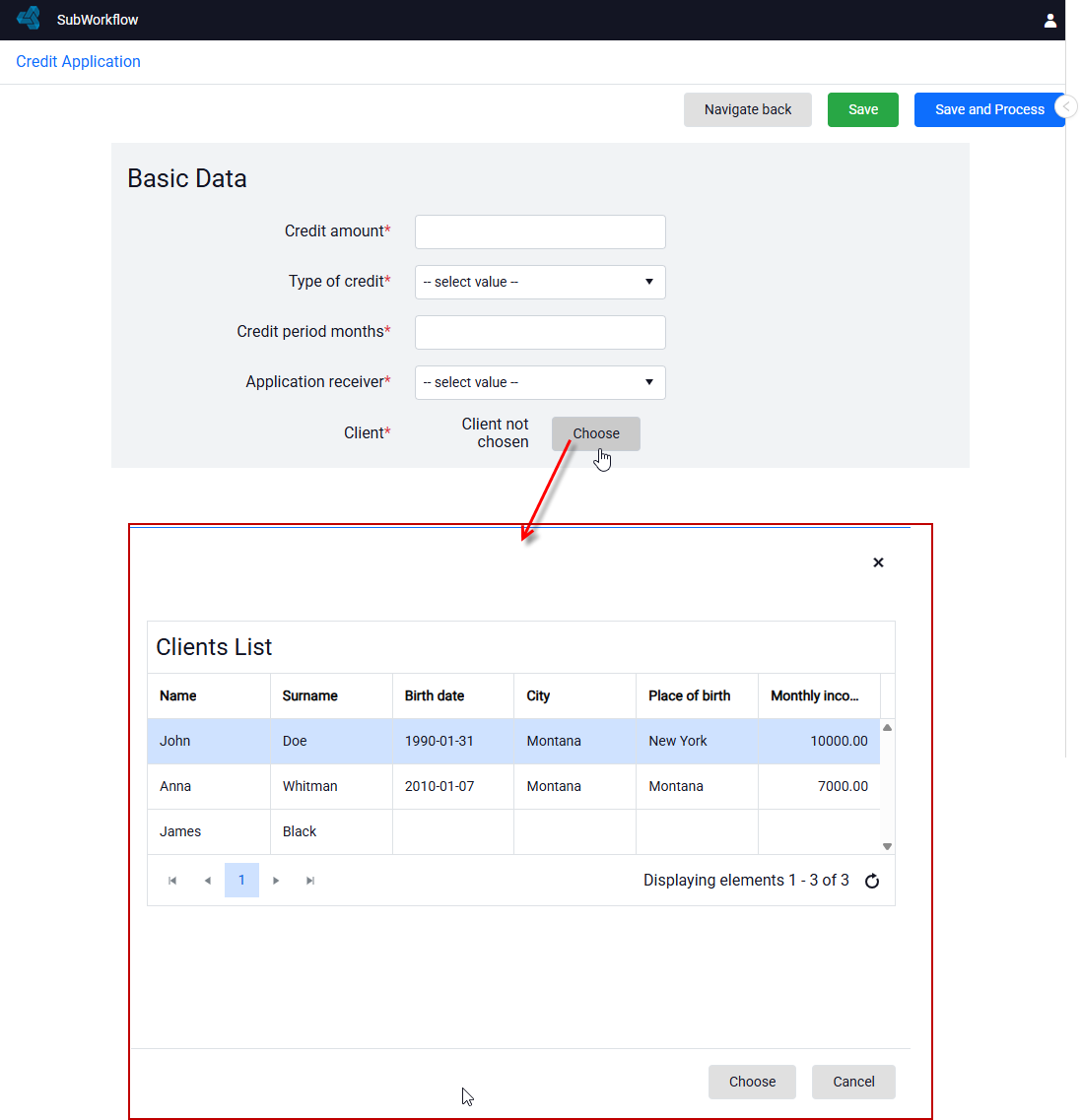Sort by Birth date column header
The height and width of the screenshot is (1120, 1081).
coord(453,695)
